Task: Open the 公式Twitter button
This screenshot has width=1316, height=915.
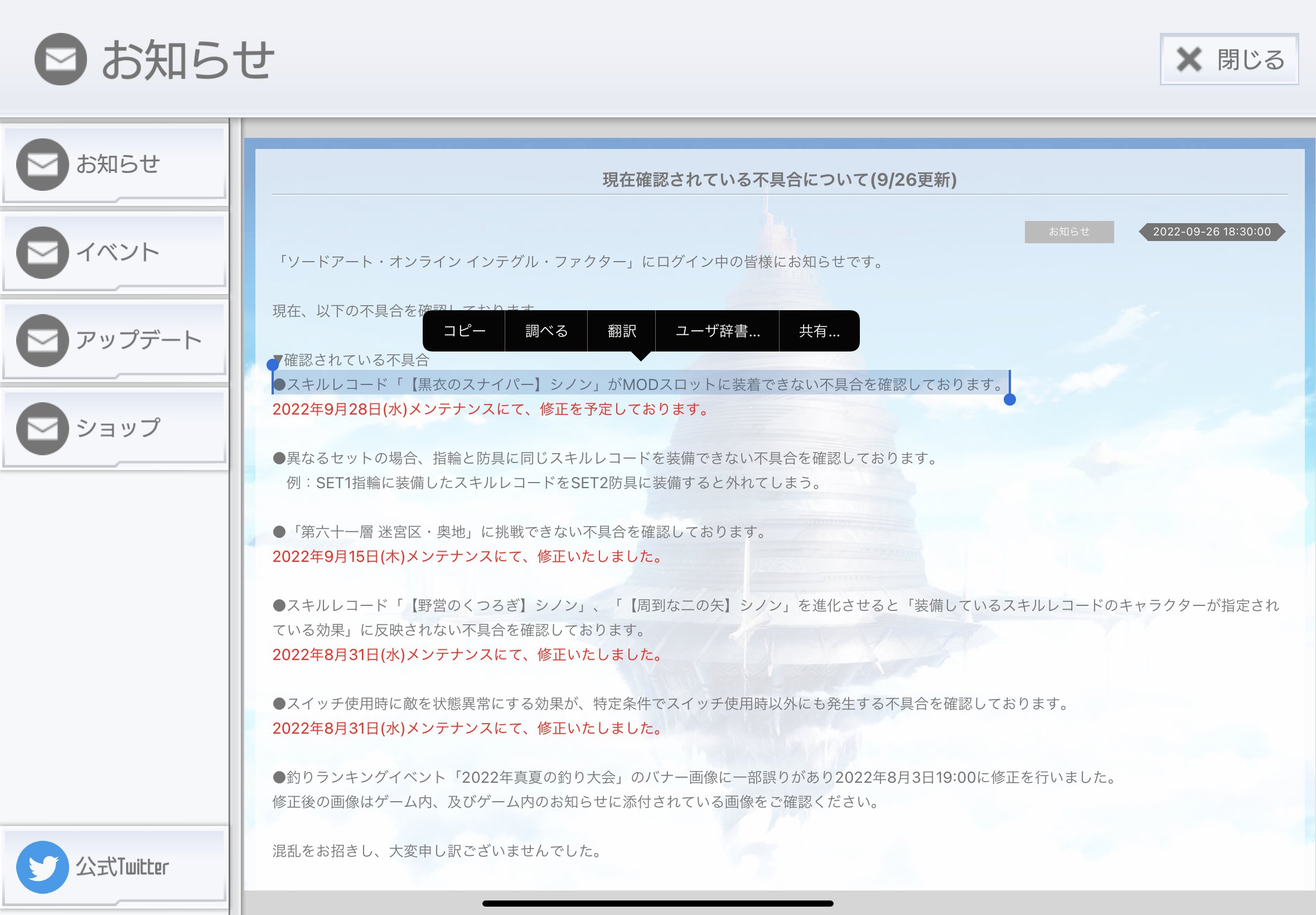Action: 114,867
